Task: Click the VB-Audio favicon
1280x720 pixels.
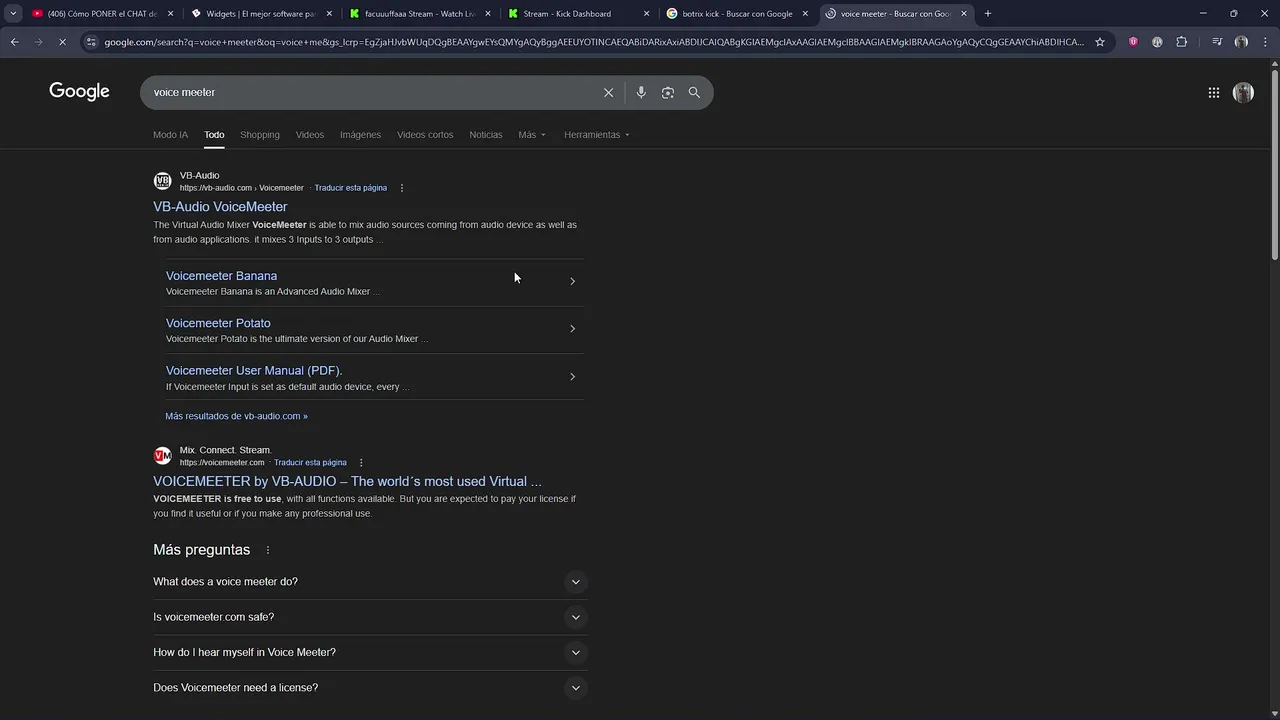Action: 162,181
